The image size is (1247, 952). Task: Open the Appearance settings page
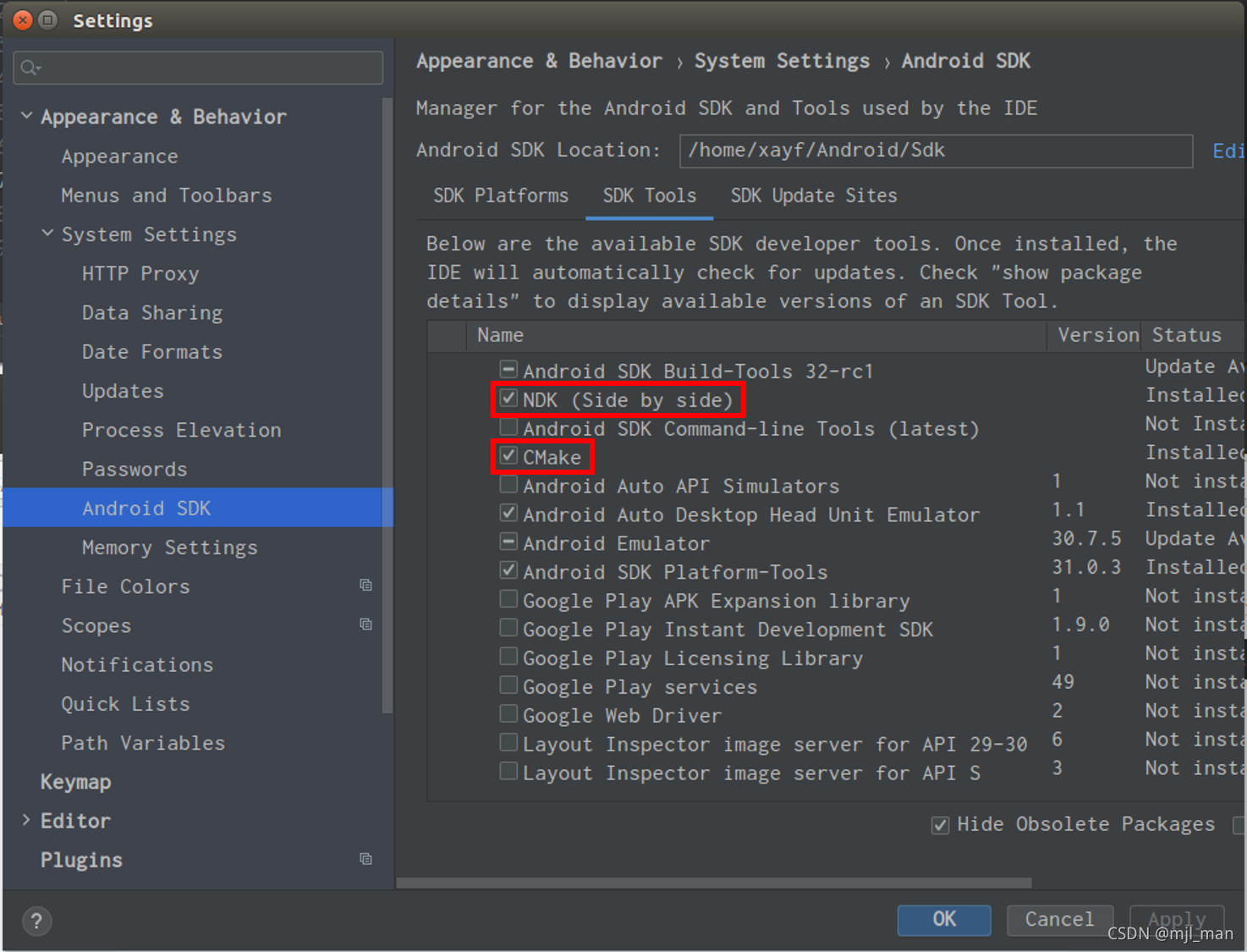click(120, 157)
